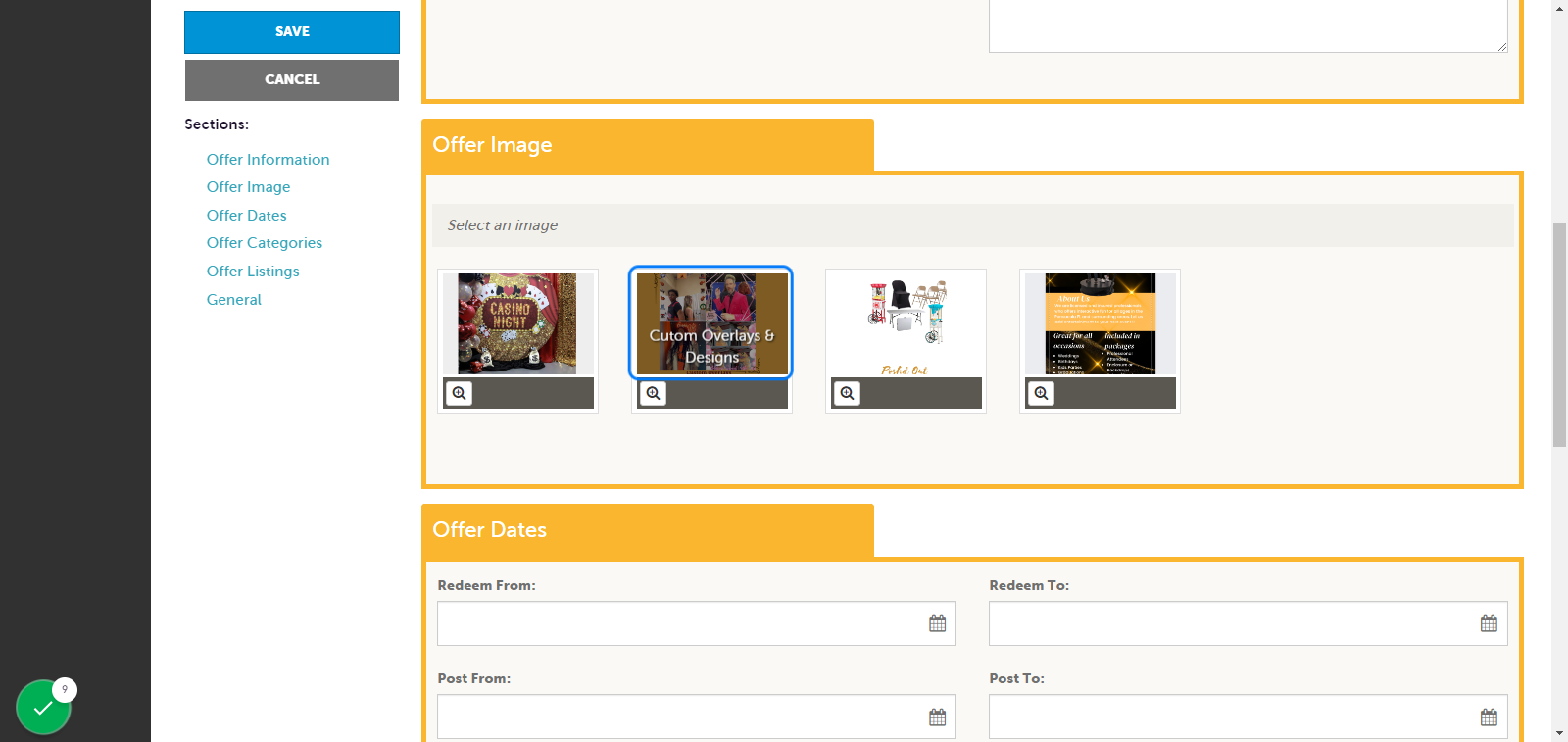Focus the Redeem From date field
The width and height of the screenshot is (1568, 742).
(696, 623)
